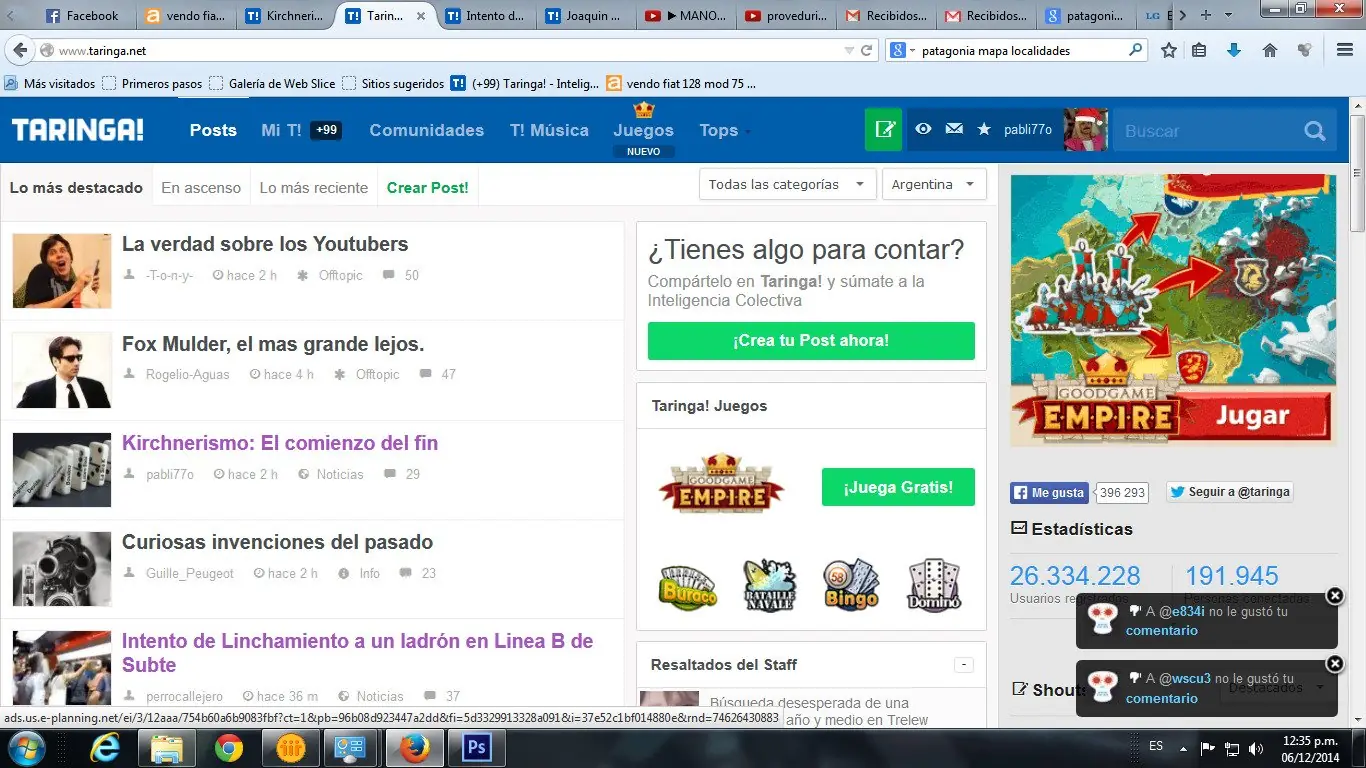Open T! Música in the navigation bar
This screenshot has height=768, width=1366.
click(x=549, y=130)
